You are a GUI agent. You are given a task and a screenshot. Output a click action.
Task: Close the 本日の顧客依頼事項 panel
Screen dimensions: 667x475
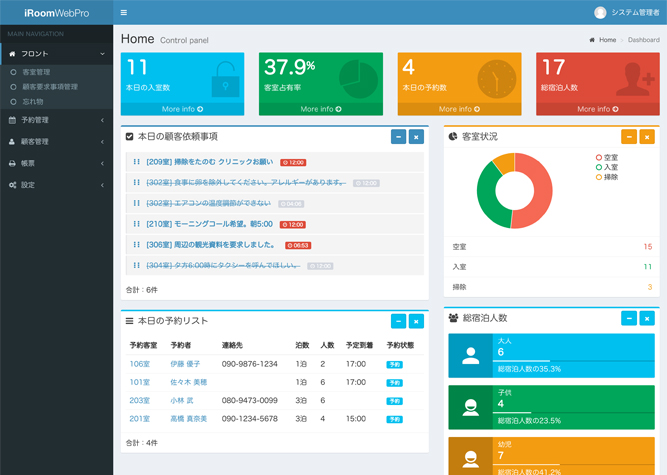pos(416,137)
